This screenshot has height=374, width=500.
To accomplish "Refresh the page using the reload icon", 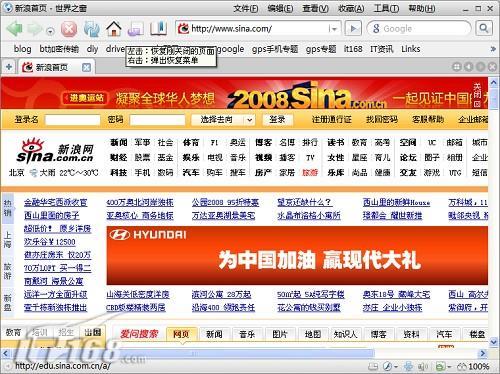I will click(92, 29).
